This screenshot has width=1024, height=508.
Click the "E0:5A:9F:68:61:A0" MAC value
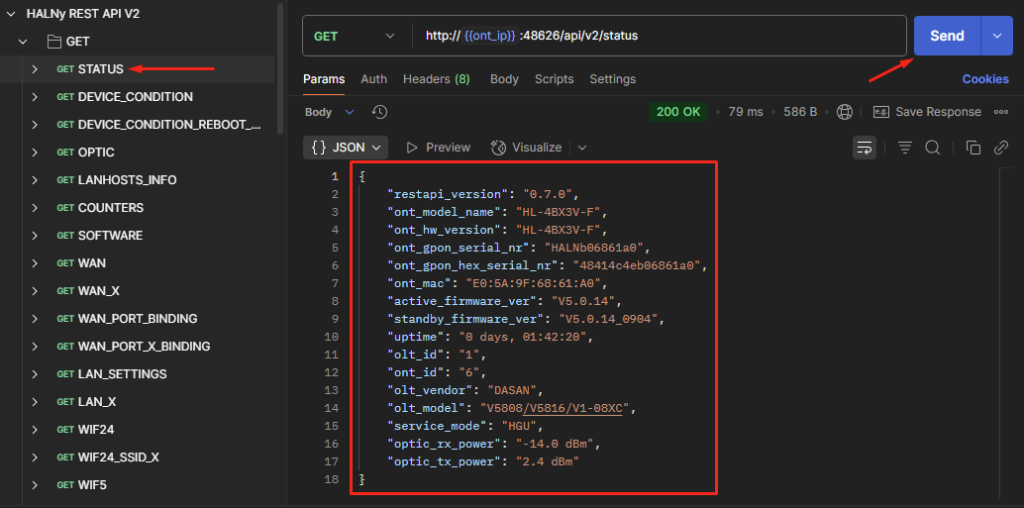pos(536,283)
